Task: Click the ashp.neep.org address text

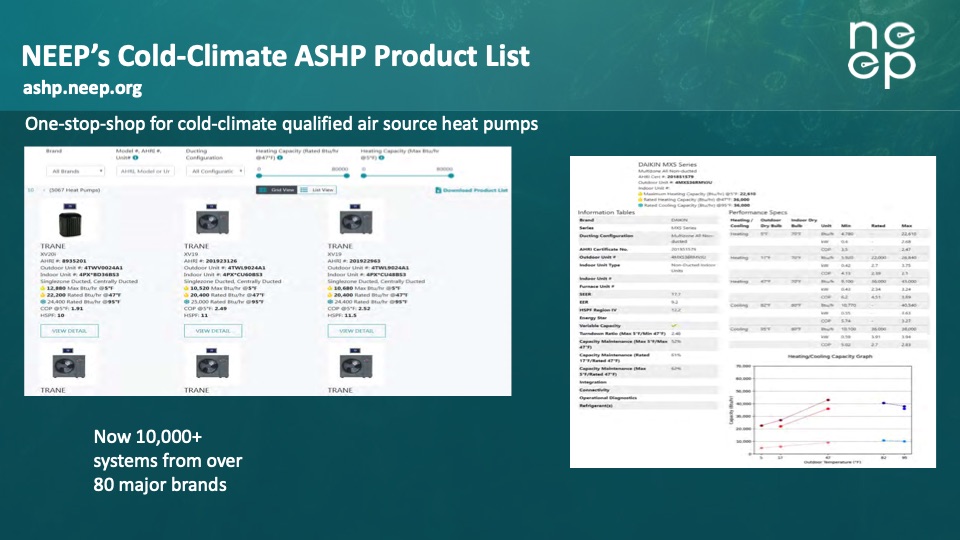Action: 82,88
